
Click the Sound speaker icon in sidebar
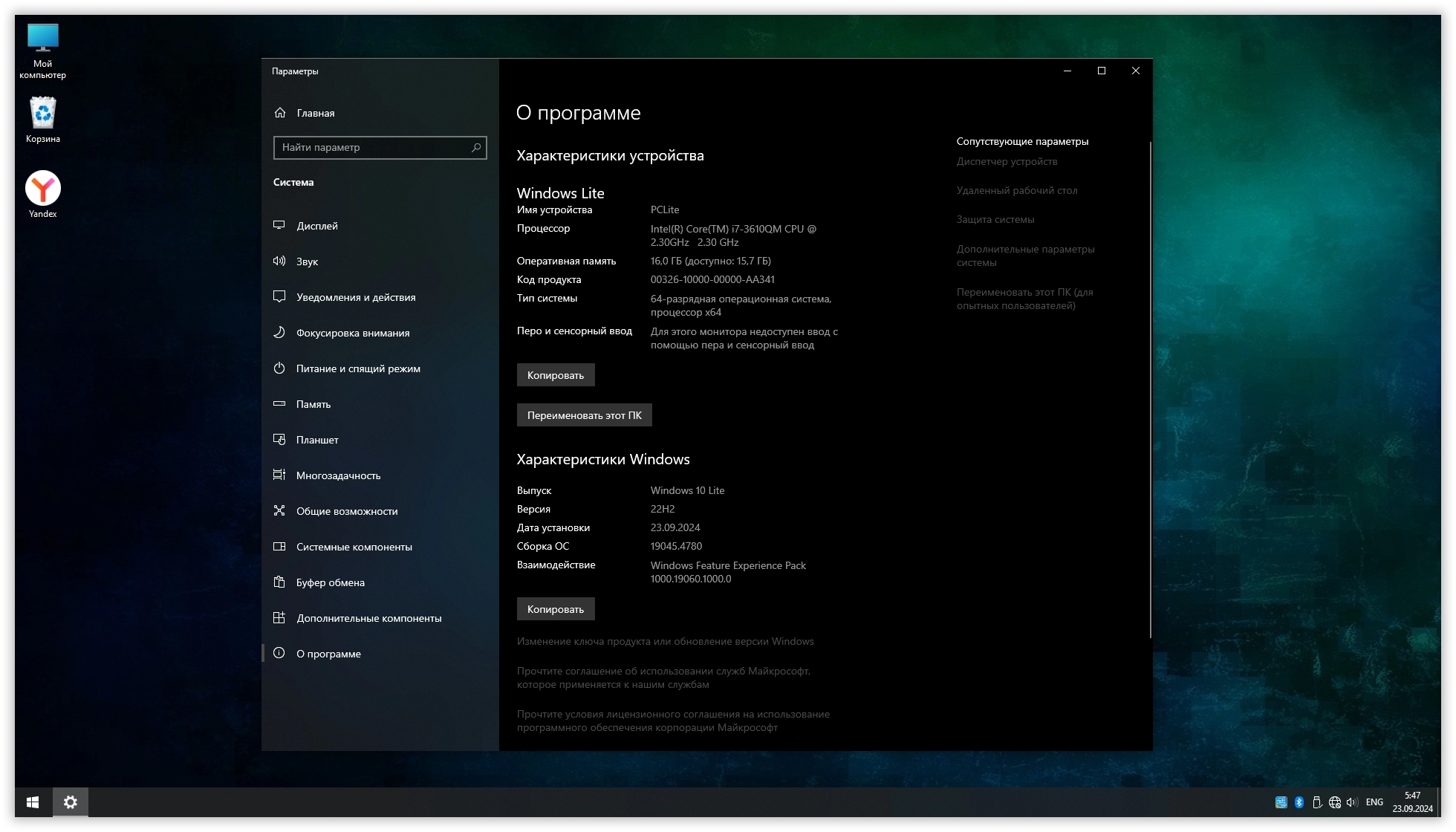click(279, 261)
